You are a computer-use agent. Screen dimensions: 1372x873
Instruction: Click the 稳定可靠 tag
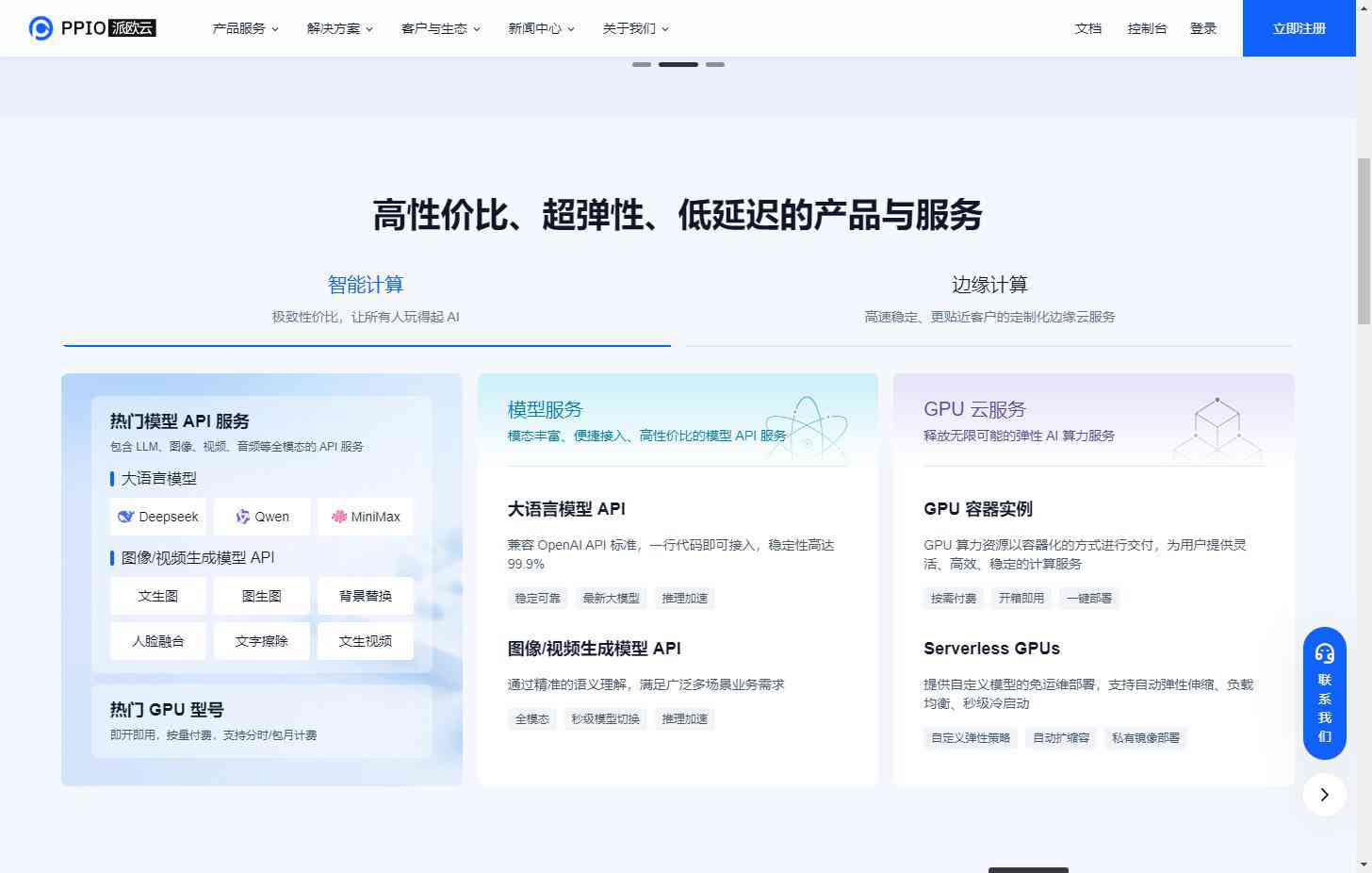pos(538,599)
